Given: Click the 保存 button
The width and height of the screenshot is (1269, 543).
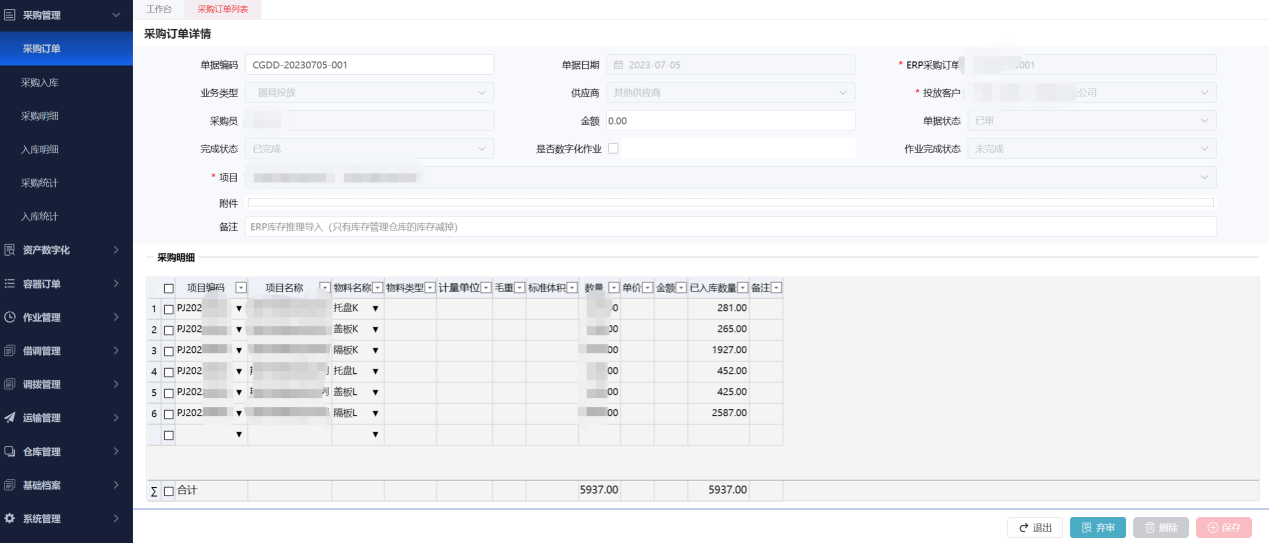Looking at the screenshot, I should [x=1224, y=528].
